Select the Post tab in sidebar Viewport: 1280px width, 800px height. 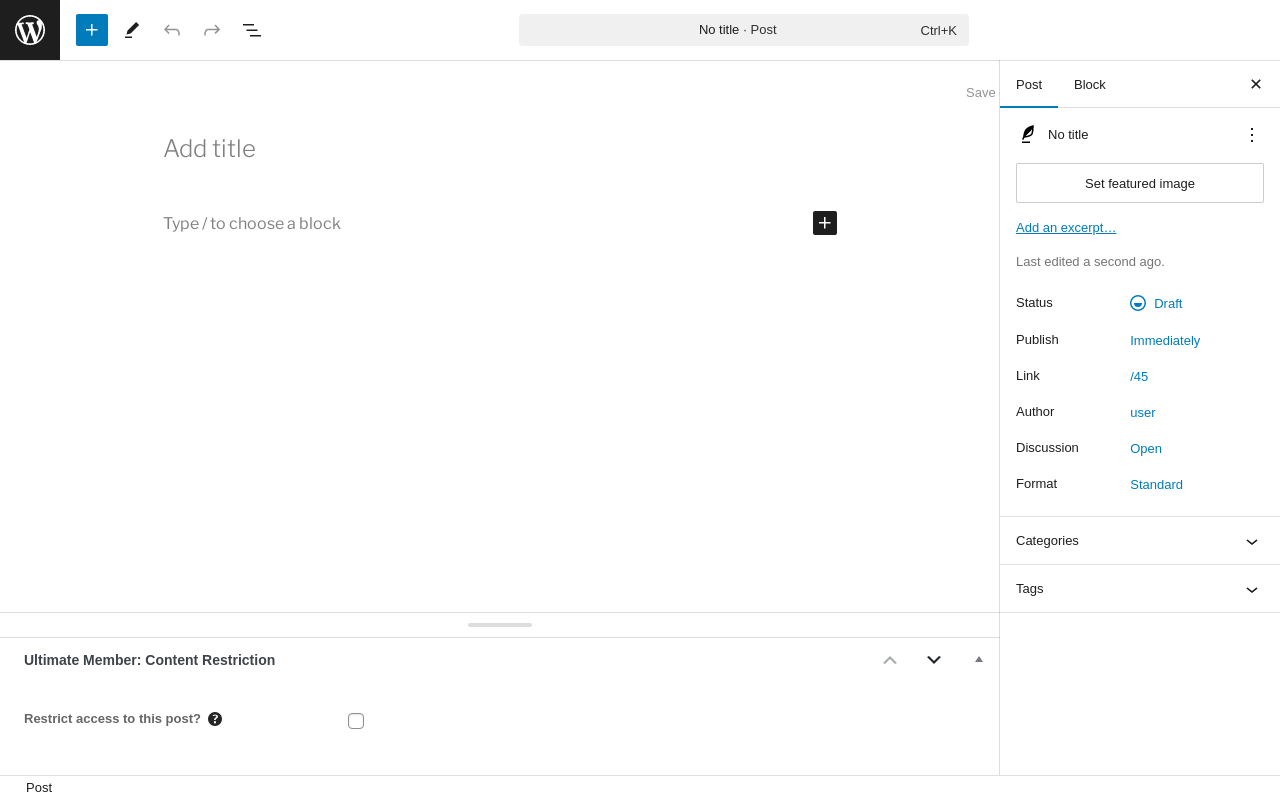(1029, 85)
